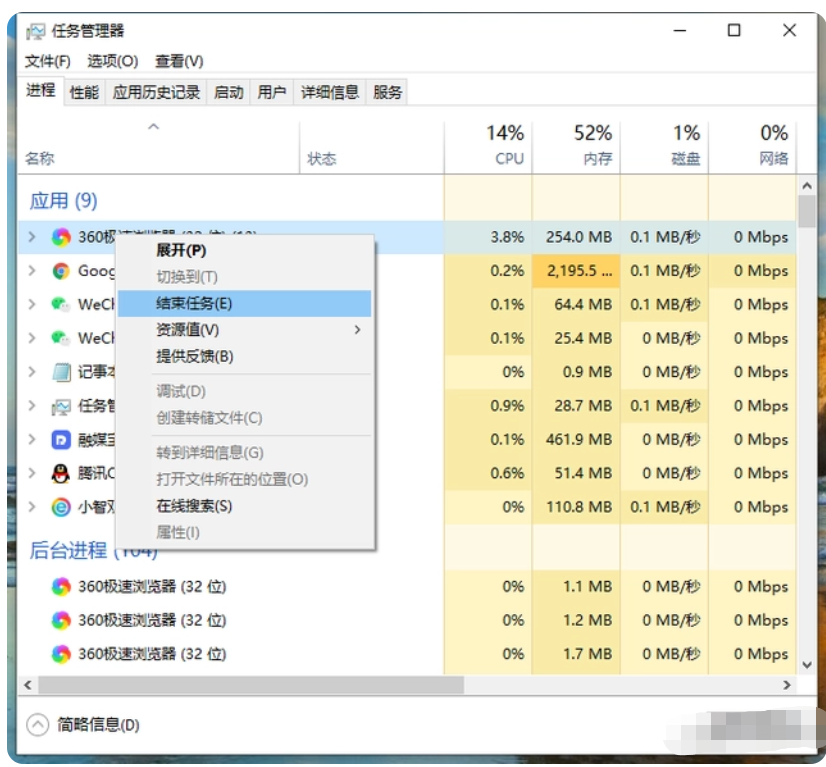Click the 360 browser icon in apps list
The image size is (826, 767).
61,237
